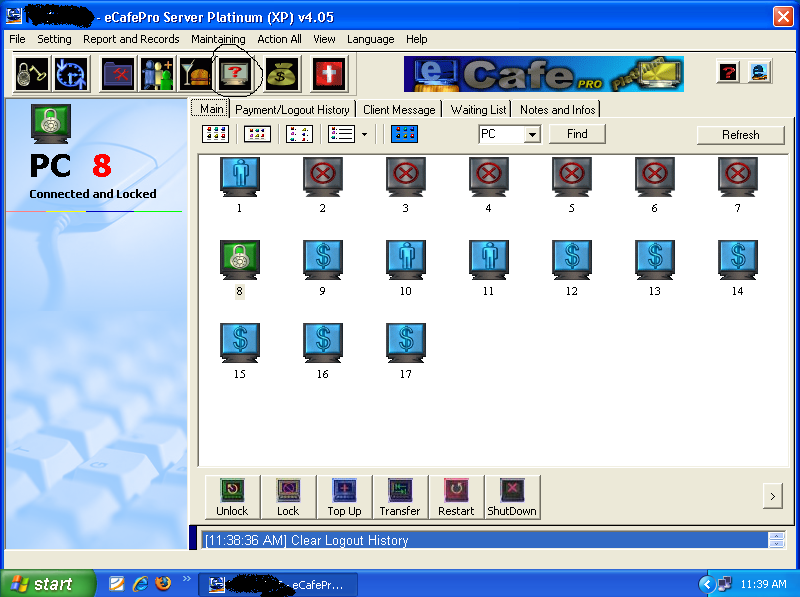This screenshot has height=597, width=800.
Task: Click the ShutDown button
Action: click(x=512, y=498)
